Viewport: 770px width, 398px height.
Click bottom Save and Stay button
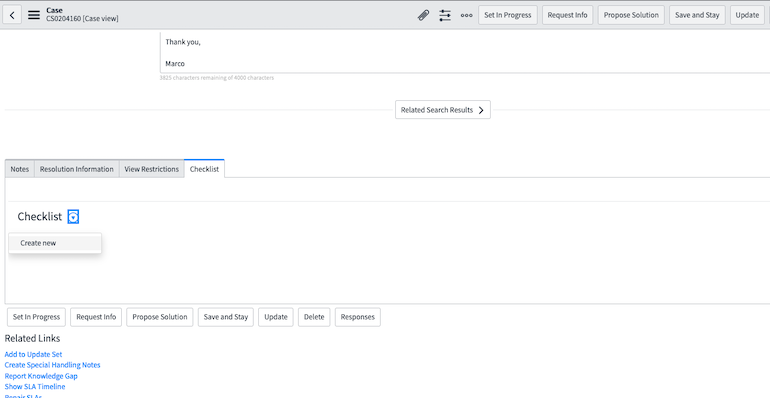coord(225,317)
